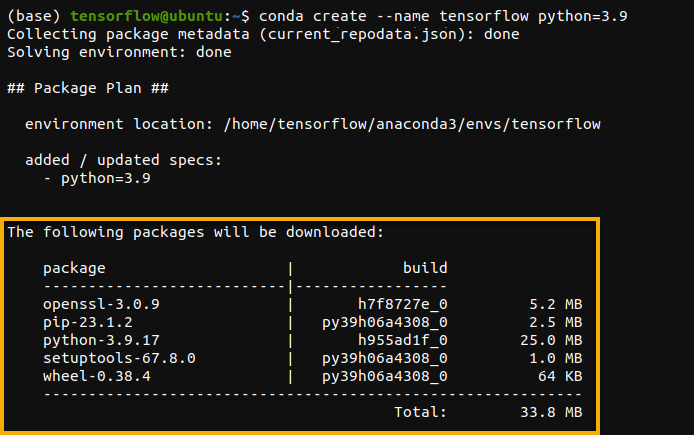
Task: Click the path '/home/tensorflow/anaconda3/envs/tensorflow'
Action: [x=412, y=124]
